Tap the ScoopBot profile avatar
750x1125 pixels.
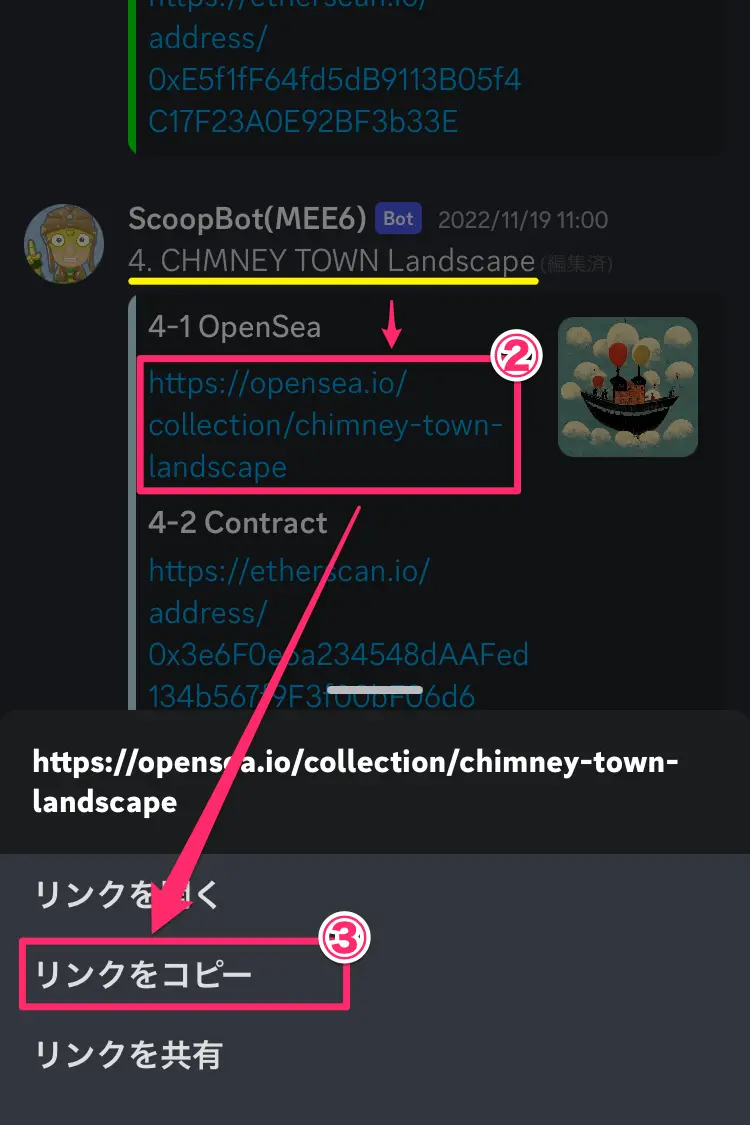click(x=64, y=244)
